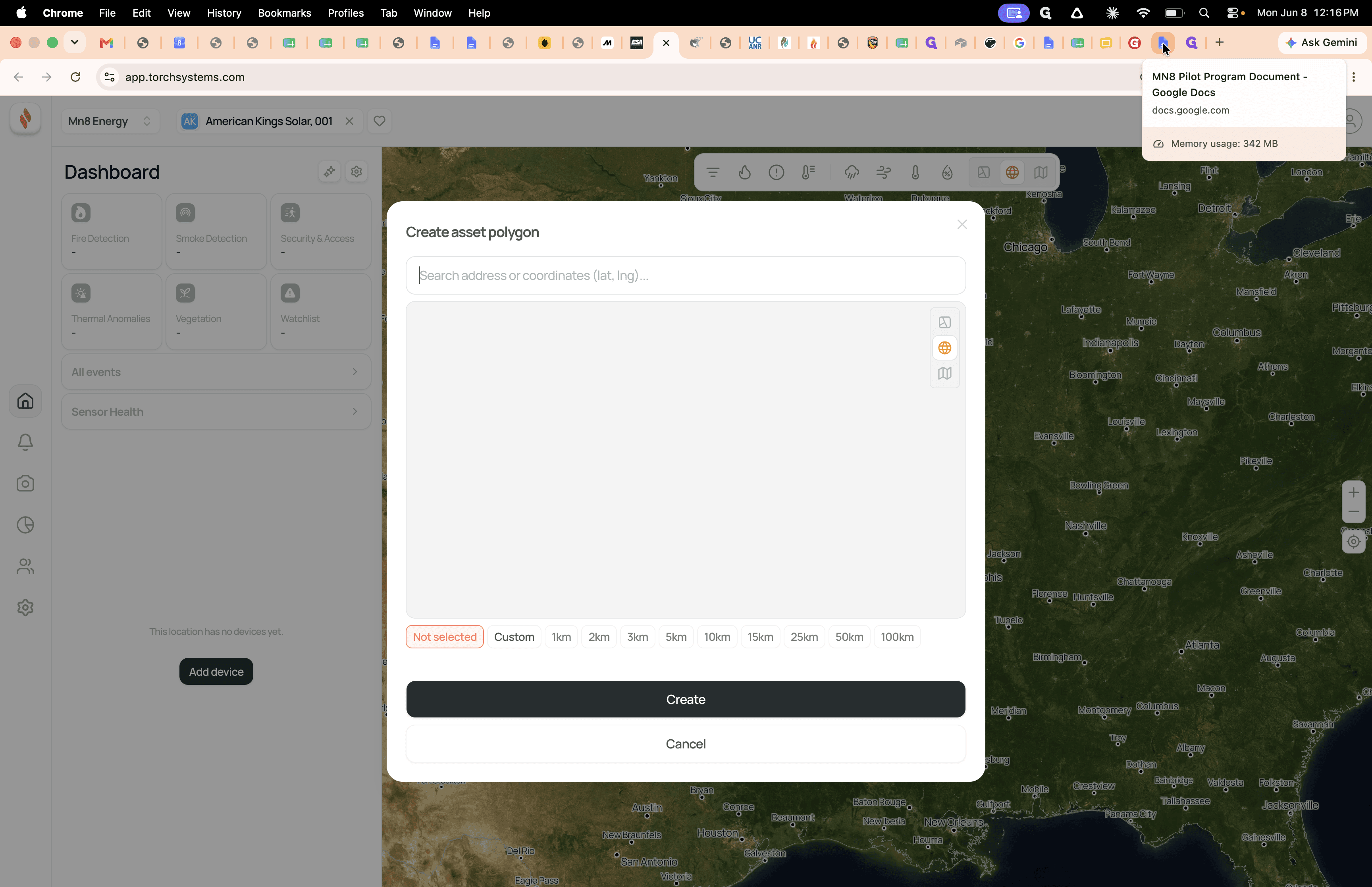
Task: Toggle the humidity droplet map layer
Action: click(x=947, y=172)
